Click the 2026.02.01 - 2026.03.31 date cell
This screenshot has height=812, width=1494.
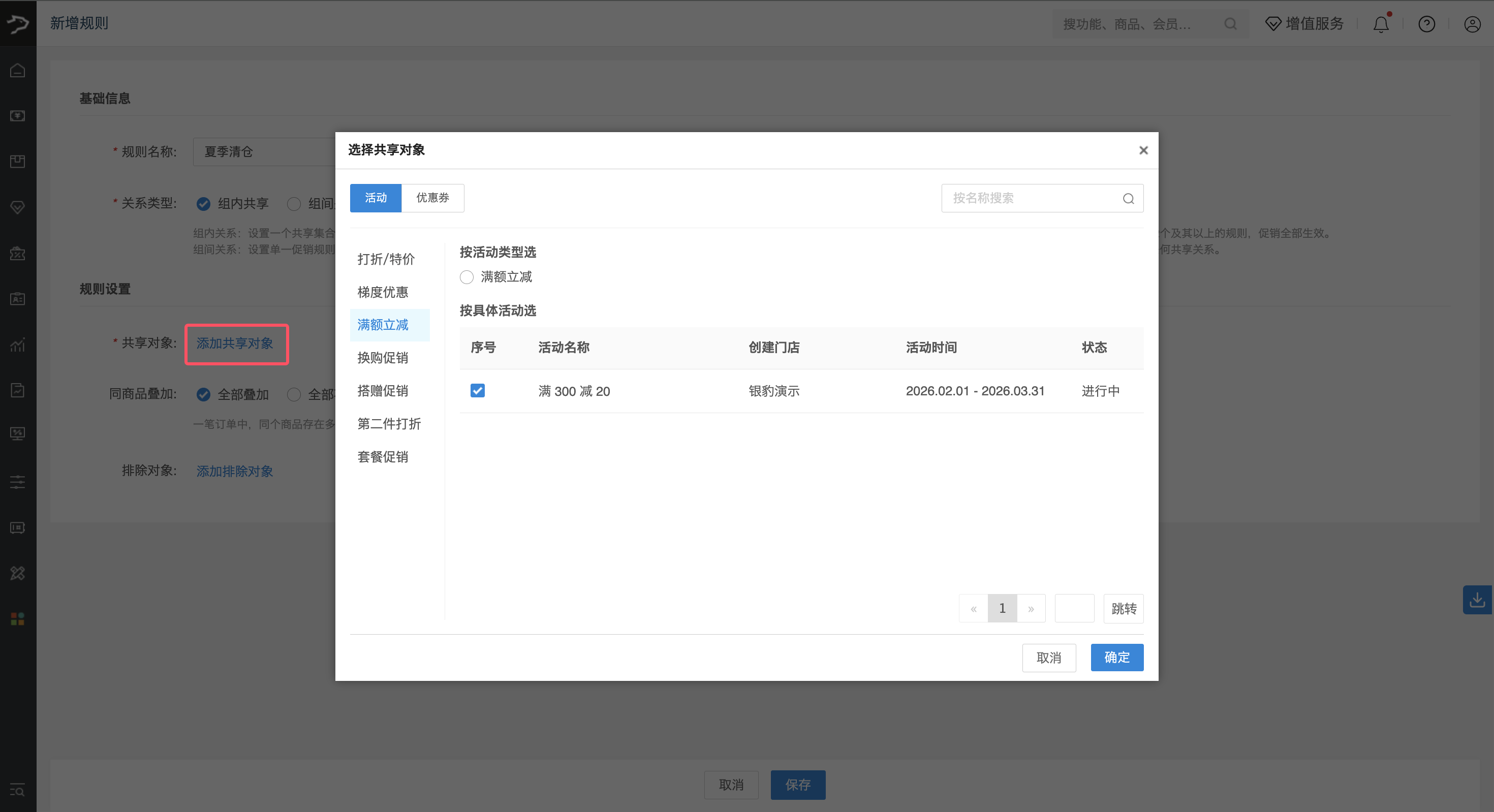tap(975, 391)
